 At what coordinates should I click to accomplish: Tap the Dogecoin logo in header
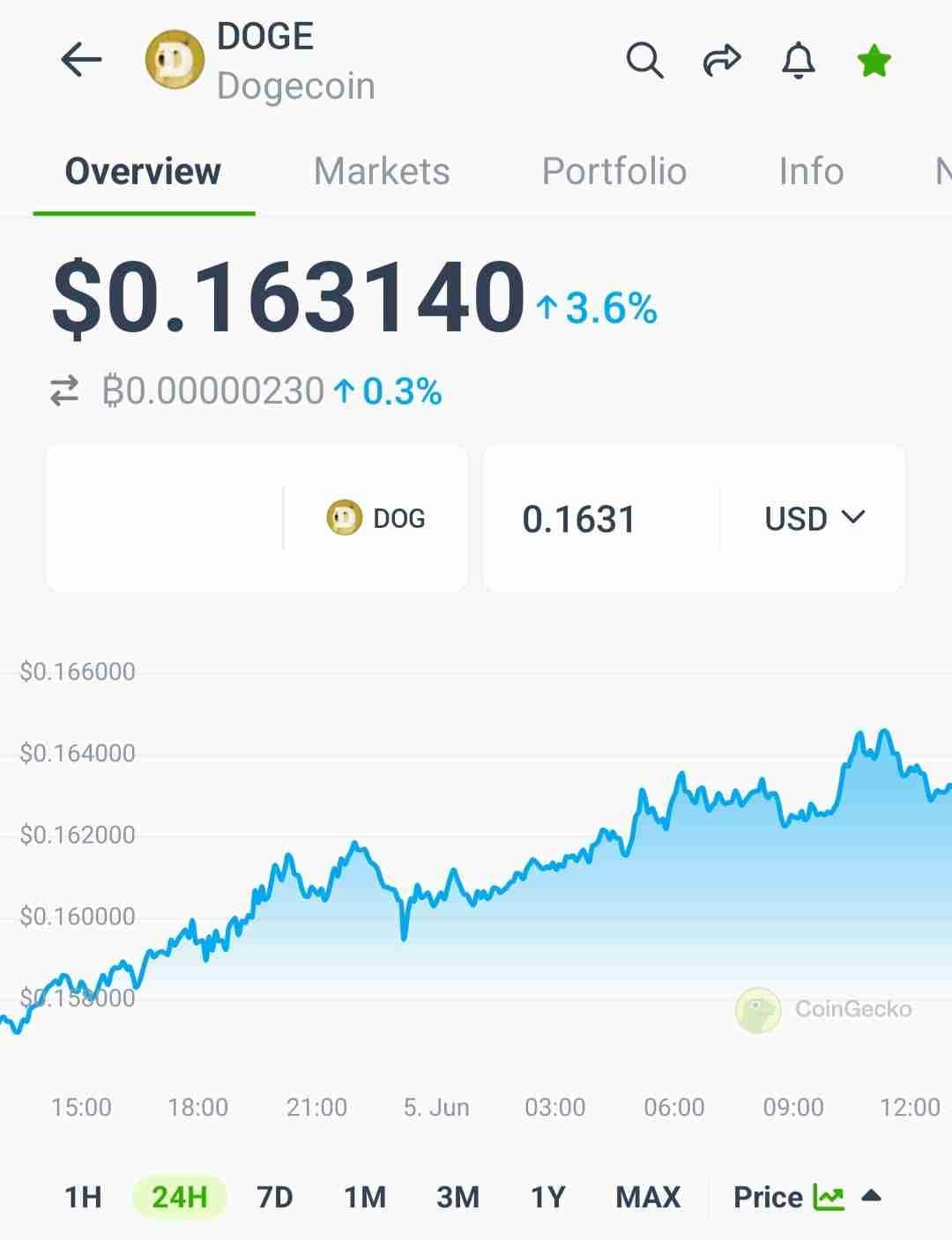coord(175,61)
